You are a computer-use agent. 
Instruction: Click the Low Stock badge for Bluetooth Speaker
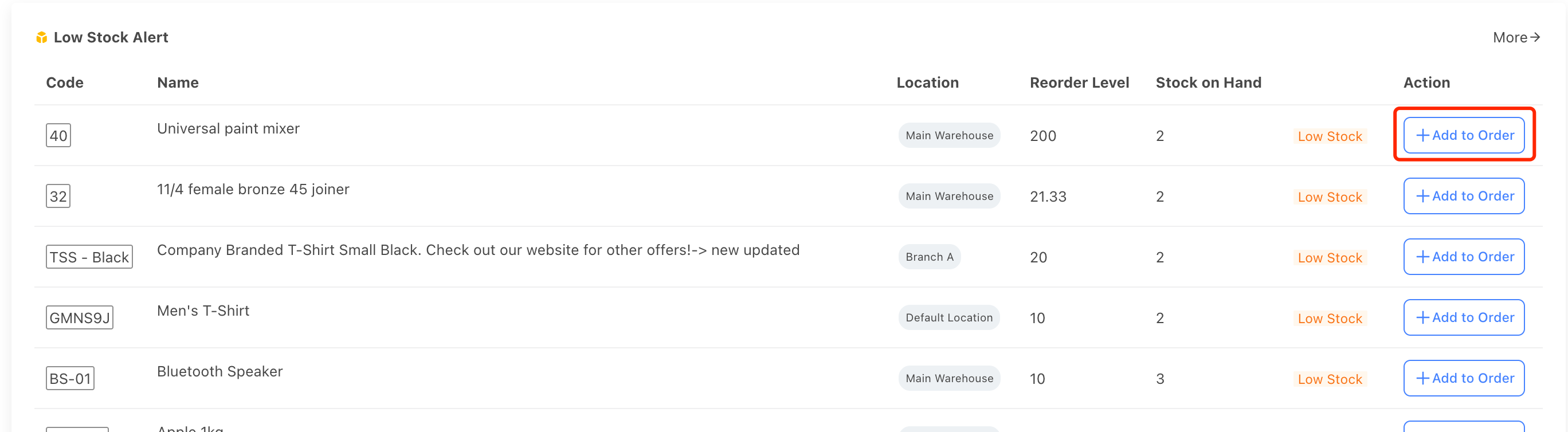coord(1330,380)
